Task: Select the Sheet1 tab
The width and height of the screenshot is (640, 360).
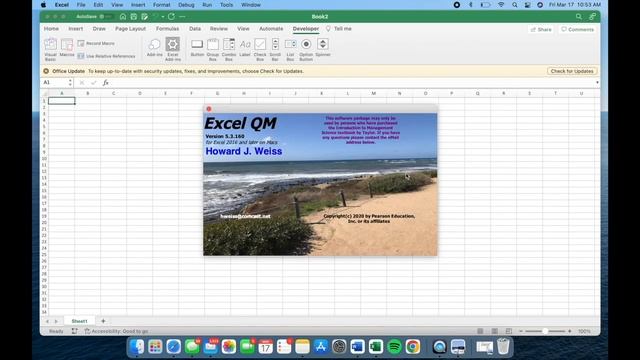Action: coord(80,321)
